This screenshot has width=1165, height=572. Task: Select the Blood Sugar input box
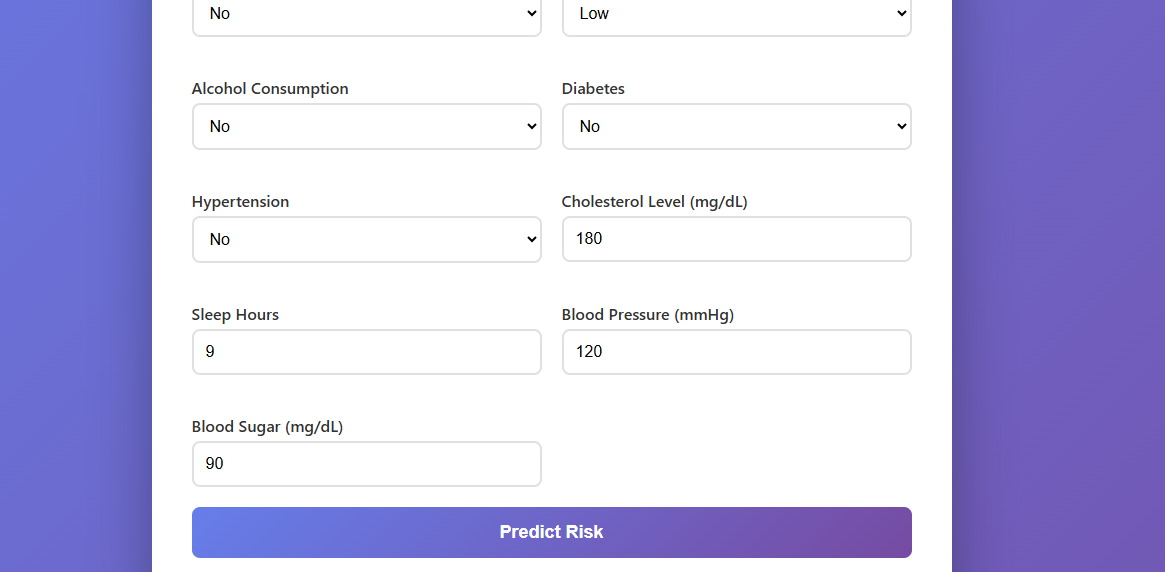click(x=366, y=464)
